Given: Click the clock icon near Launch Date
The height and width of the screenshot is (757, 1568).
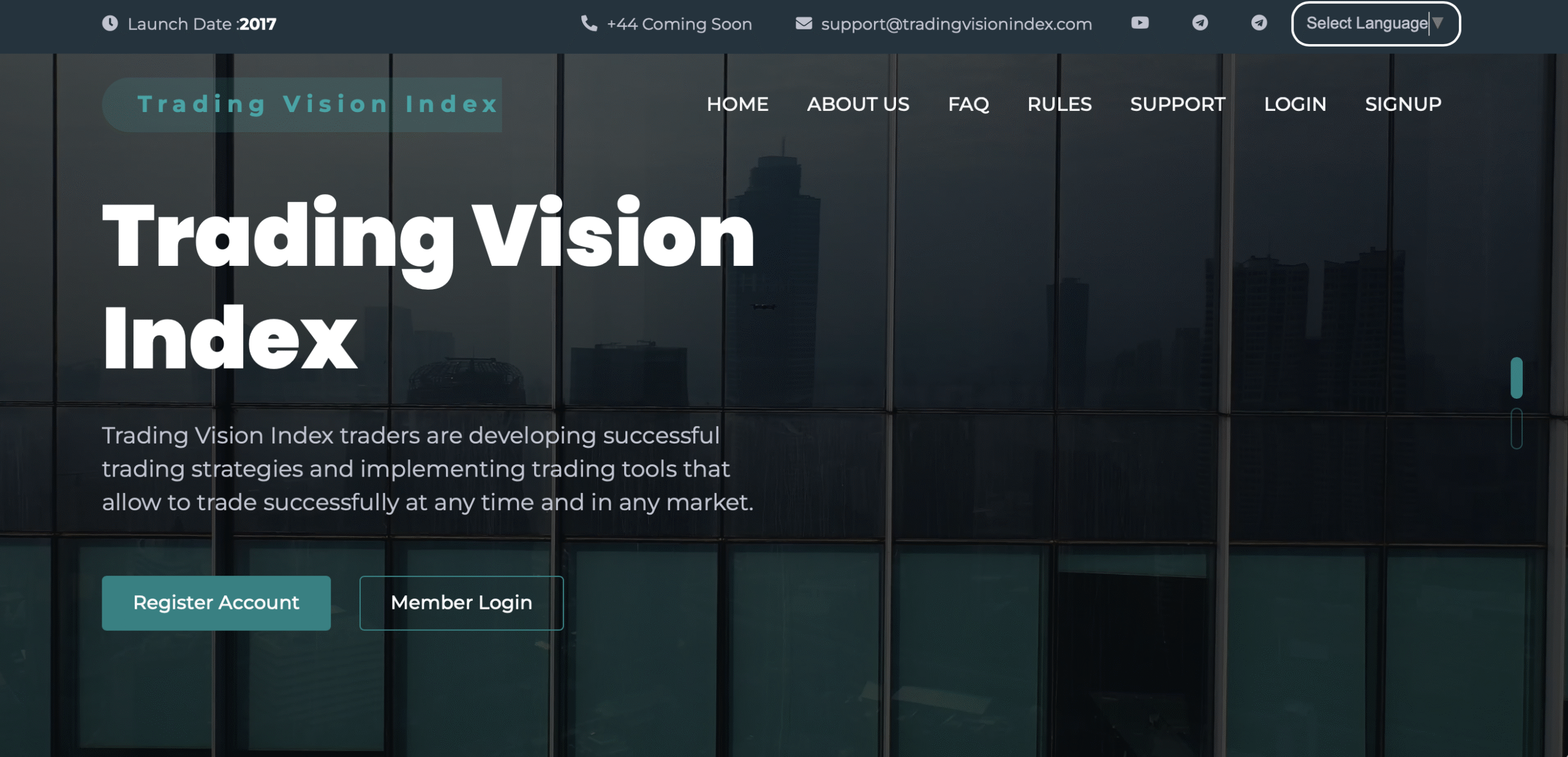Looking at the screenshot, I should pyautogui.click(x=110, y=23).
